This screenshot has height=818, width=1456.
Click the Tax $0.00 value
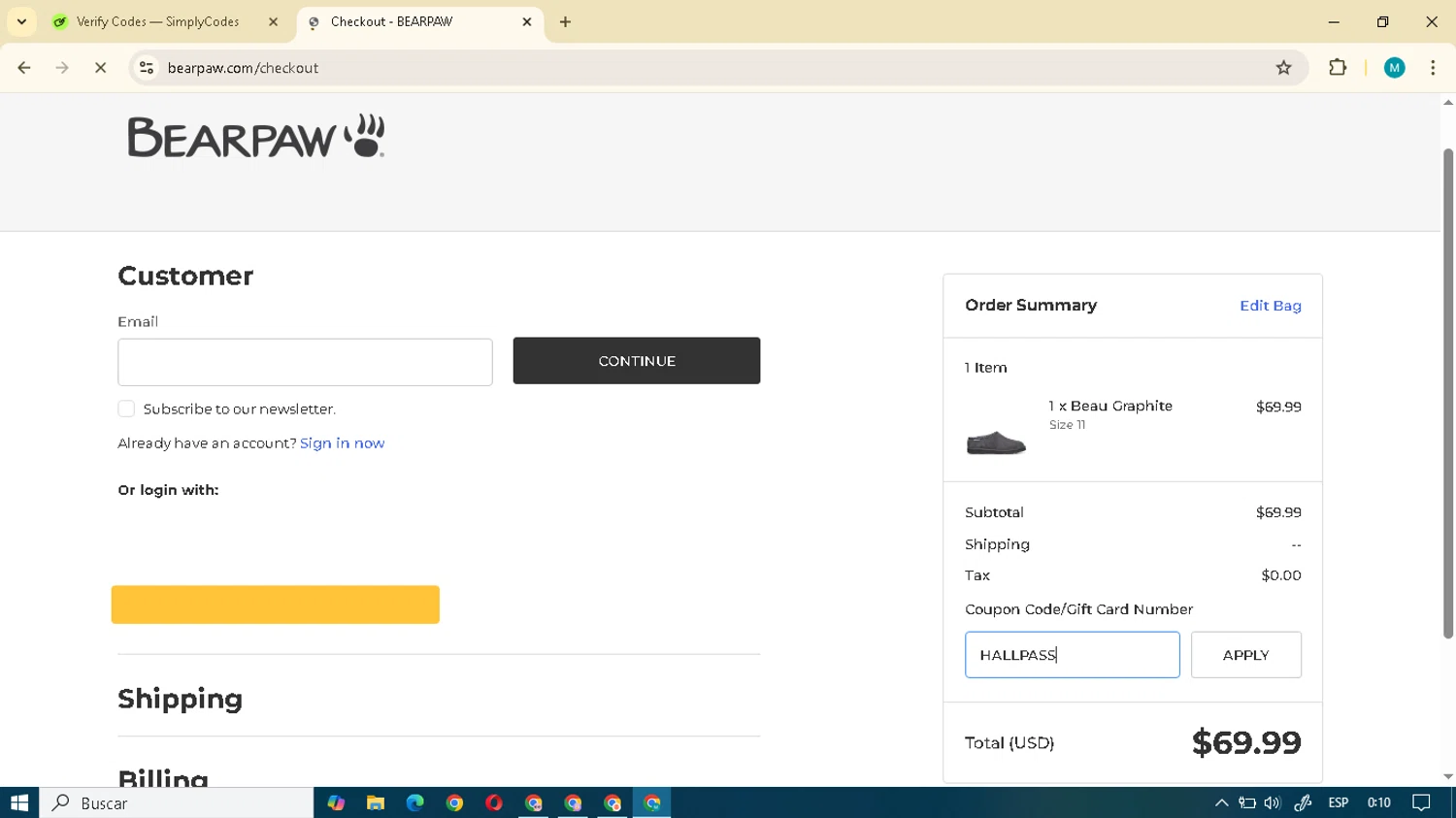1281,575
